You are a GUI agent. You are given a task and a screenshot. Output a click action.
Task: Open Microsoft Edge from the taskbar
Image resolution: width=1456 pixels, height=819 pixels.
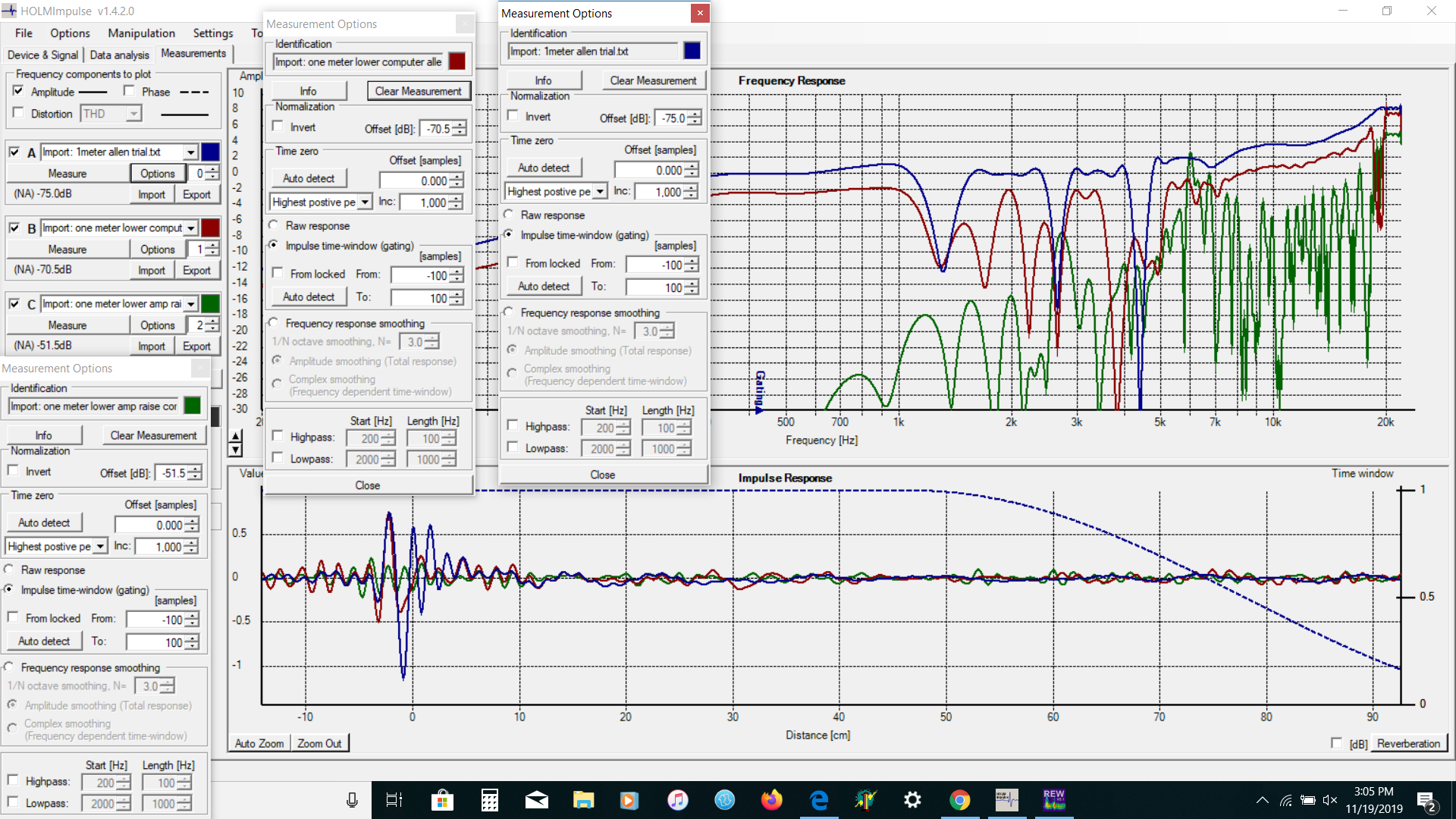pyautogui.click(x=819, y=800)
